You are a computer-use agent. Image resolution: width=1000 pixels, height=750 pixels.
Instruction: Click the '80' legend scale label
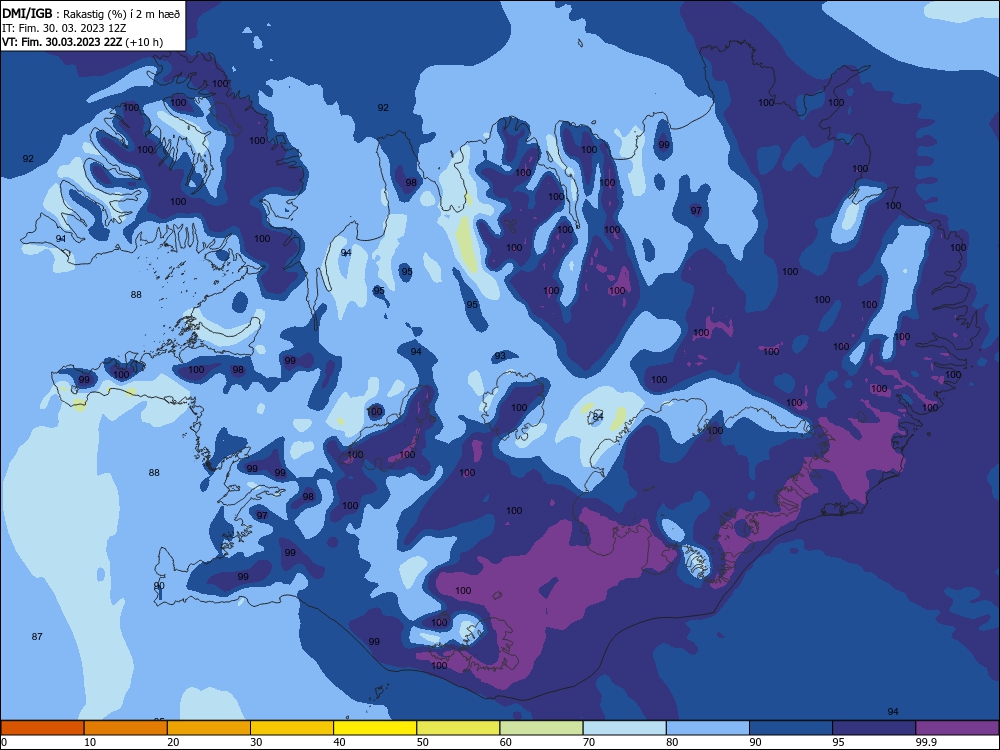tap(672, 742)
